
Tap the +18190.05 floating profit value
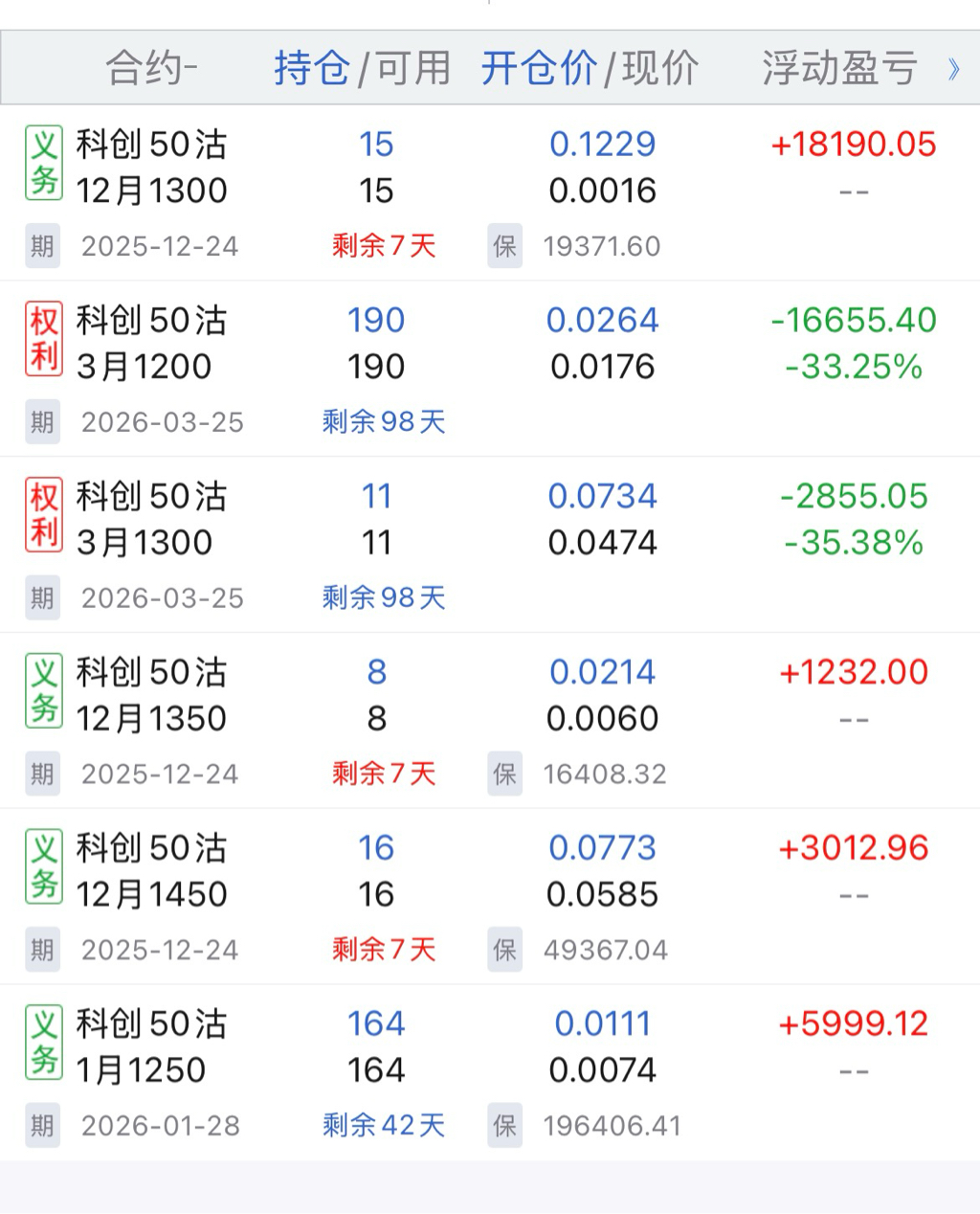click(x=854, y=145)
